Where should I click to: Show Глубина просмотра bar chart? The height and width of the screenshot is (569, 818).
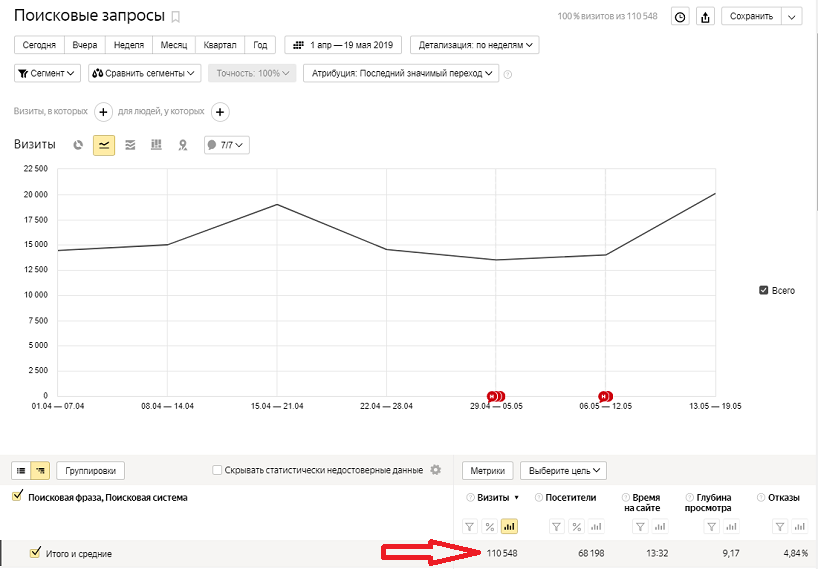731,527
